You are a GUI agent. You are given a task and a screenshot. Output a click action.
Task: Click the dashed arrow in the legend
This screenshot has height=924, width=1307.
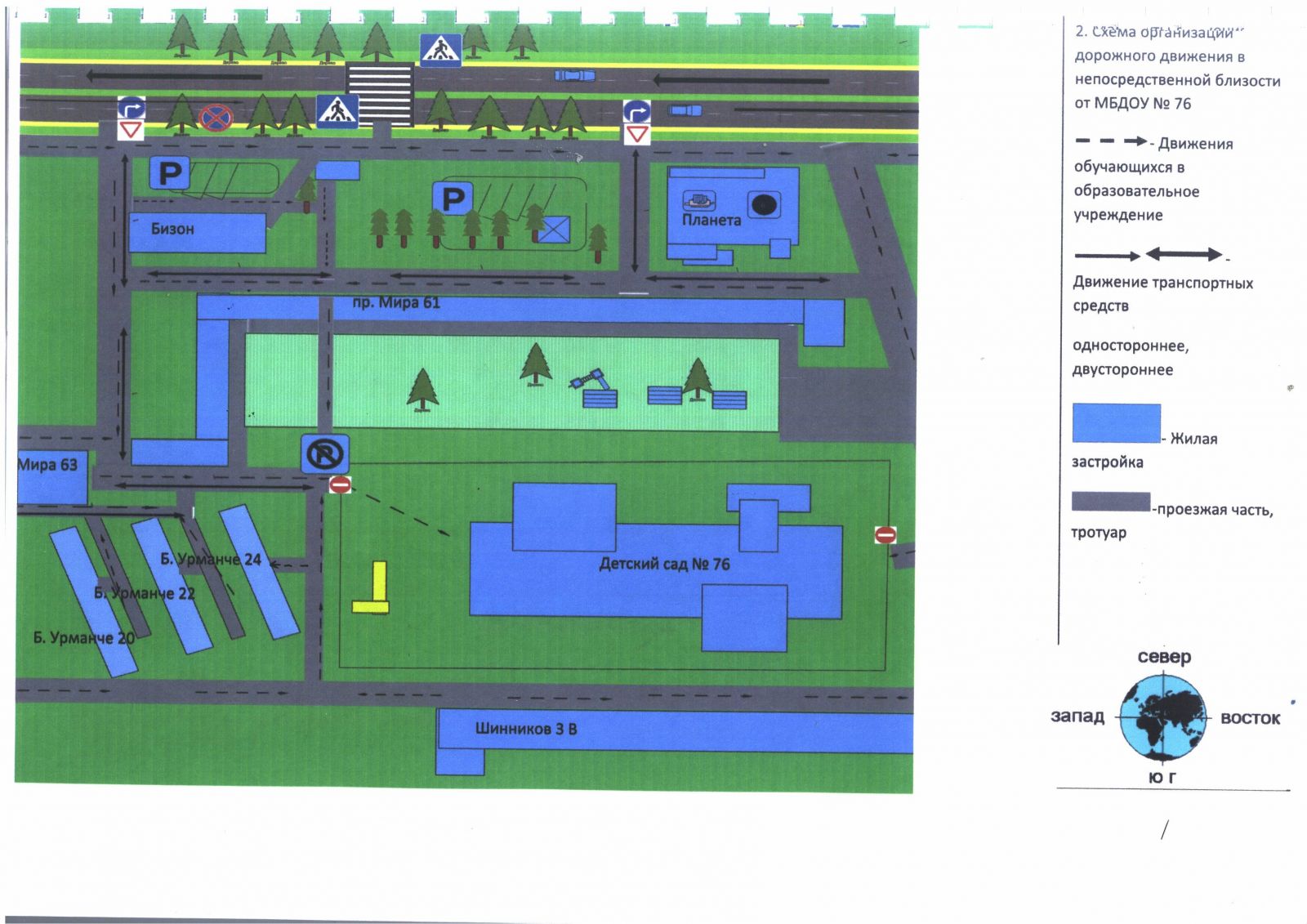(x=1110, y=141)
